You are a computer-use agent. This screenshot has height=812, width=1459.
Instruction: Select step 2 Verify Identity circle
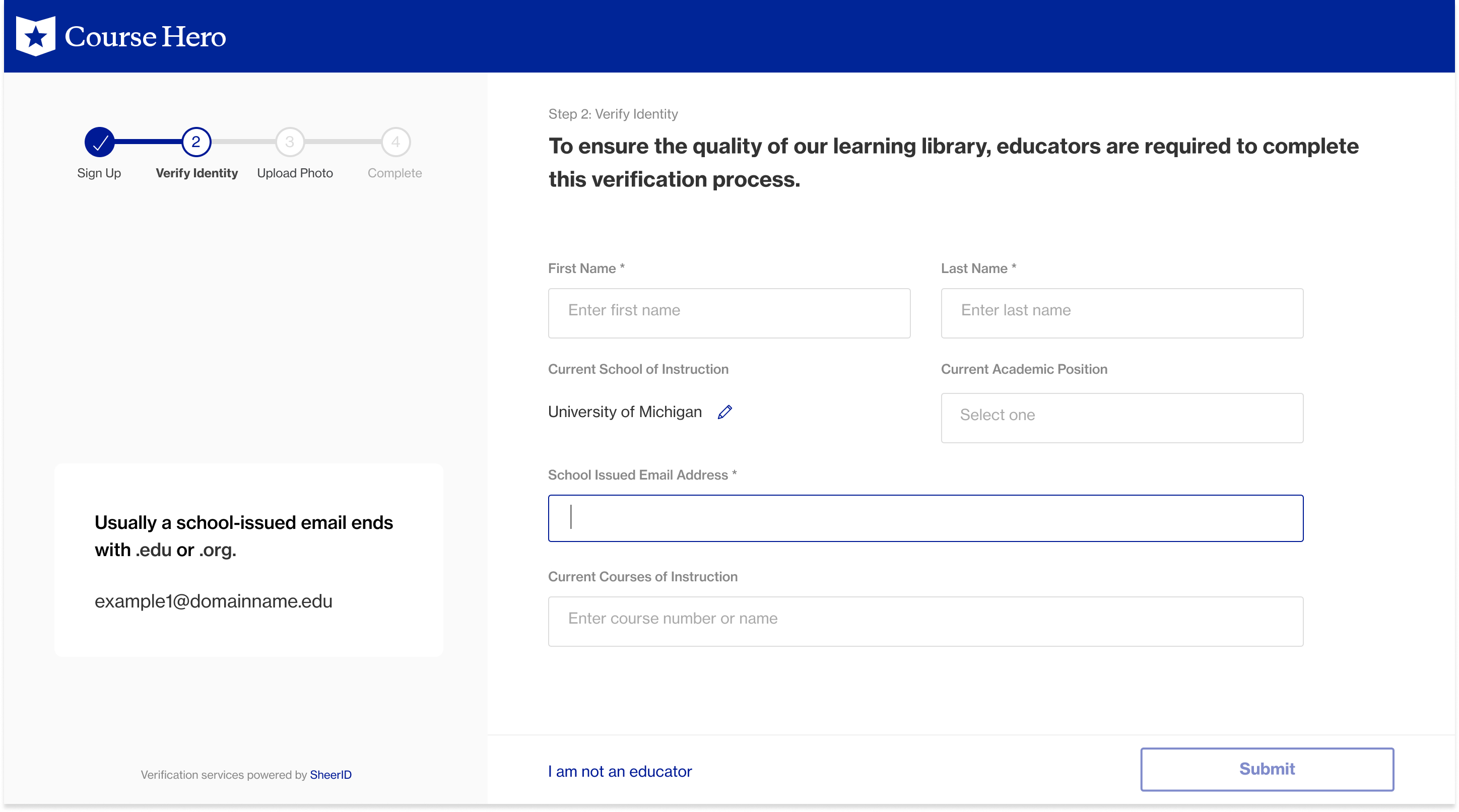(196, 142)
